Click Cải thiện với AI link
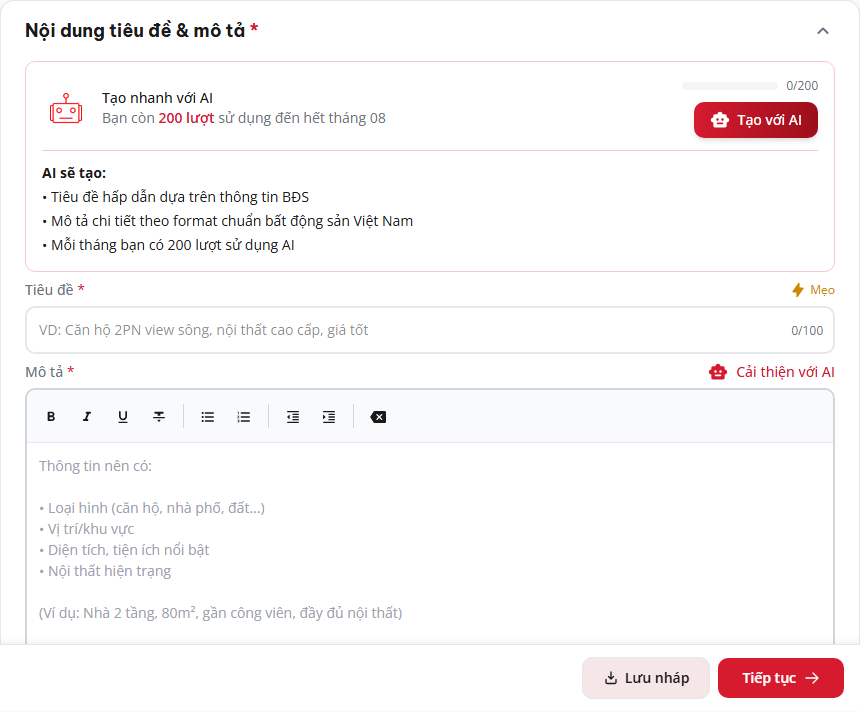 pos(772,372)
